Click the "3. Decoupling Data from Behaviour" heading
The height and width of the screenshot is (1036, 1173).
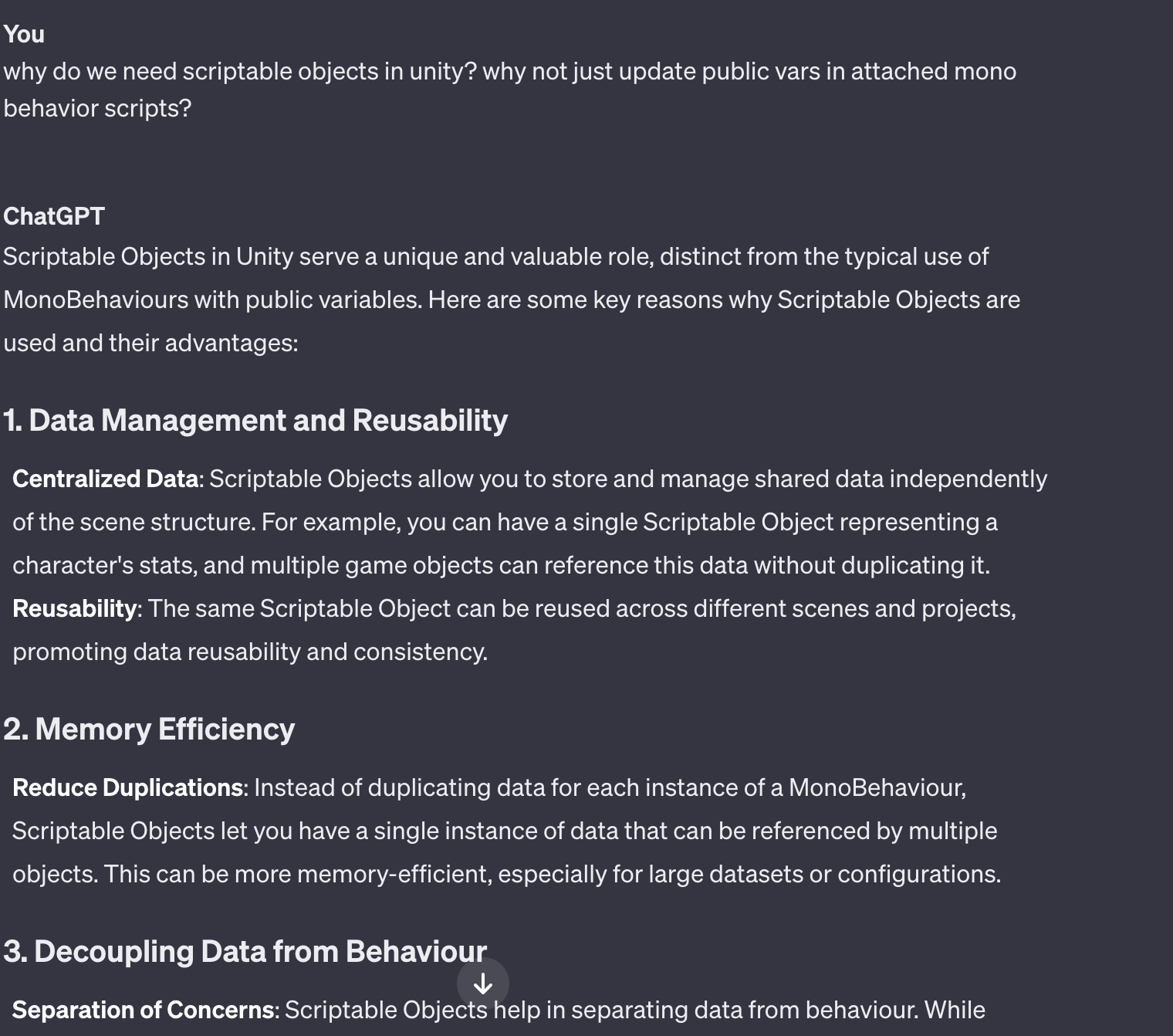[x=245, y=952]
